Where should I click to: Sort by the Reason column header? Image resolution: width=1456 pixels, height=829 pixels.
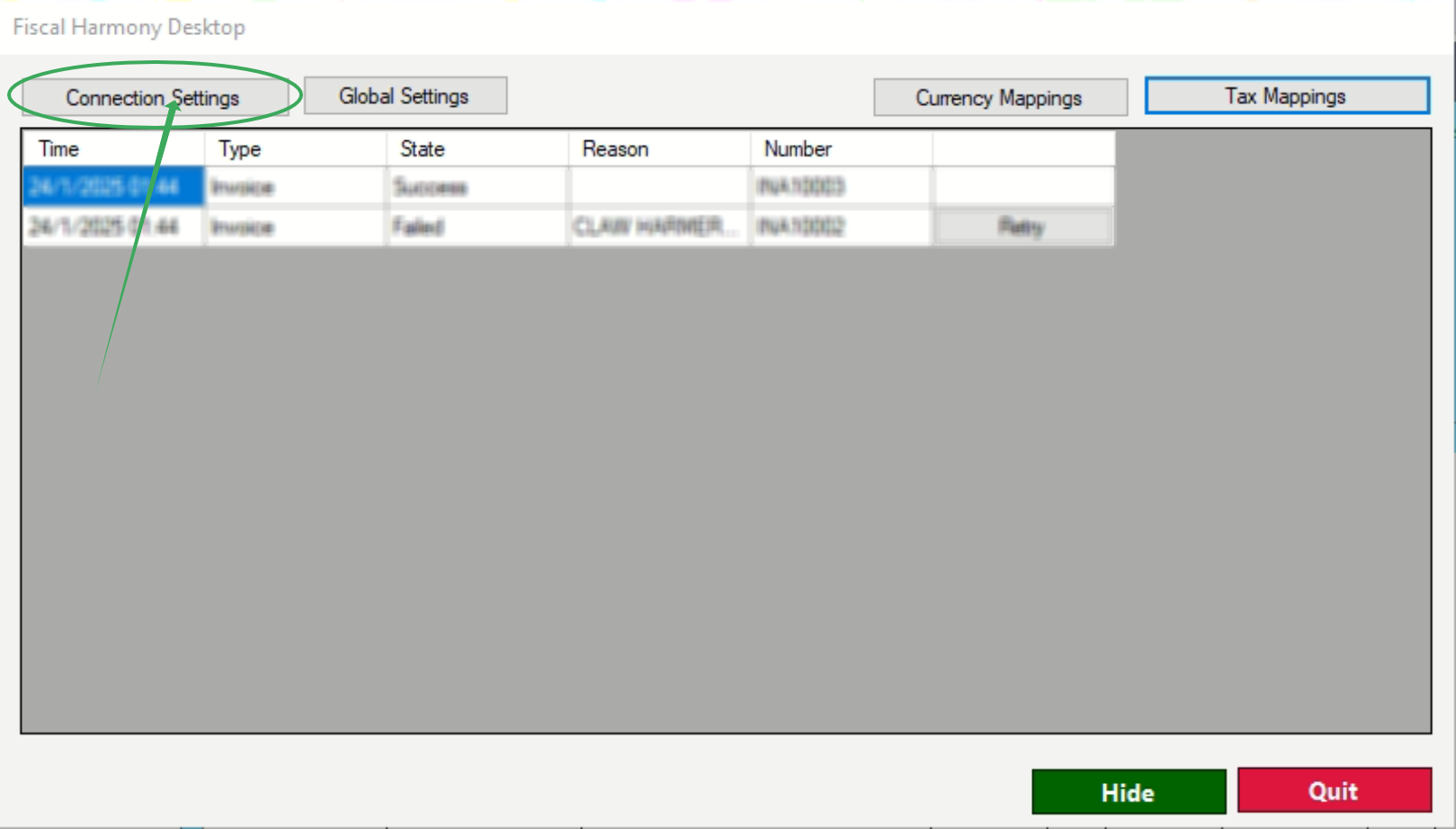pyautogui.click(x=659, y=148)
